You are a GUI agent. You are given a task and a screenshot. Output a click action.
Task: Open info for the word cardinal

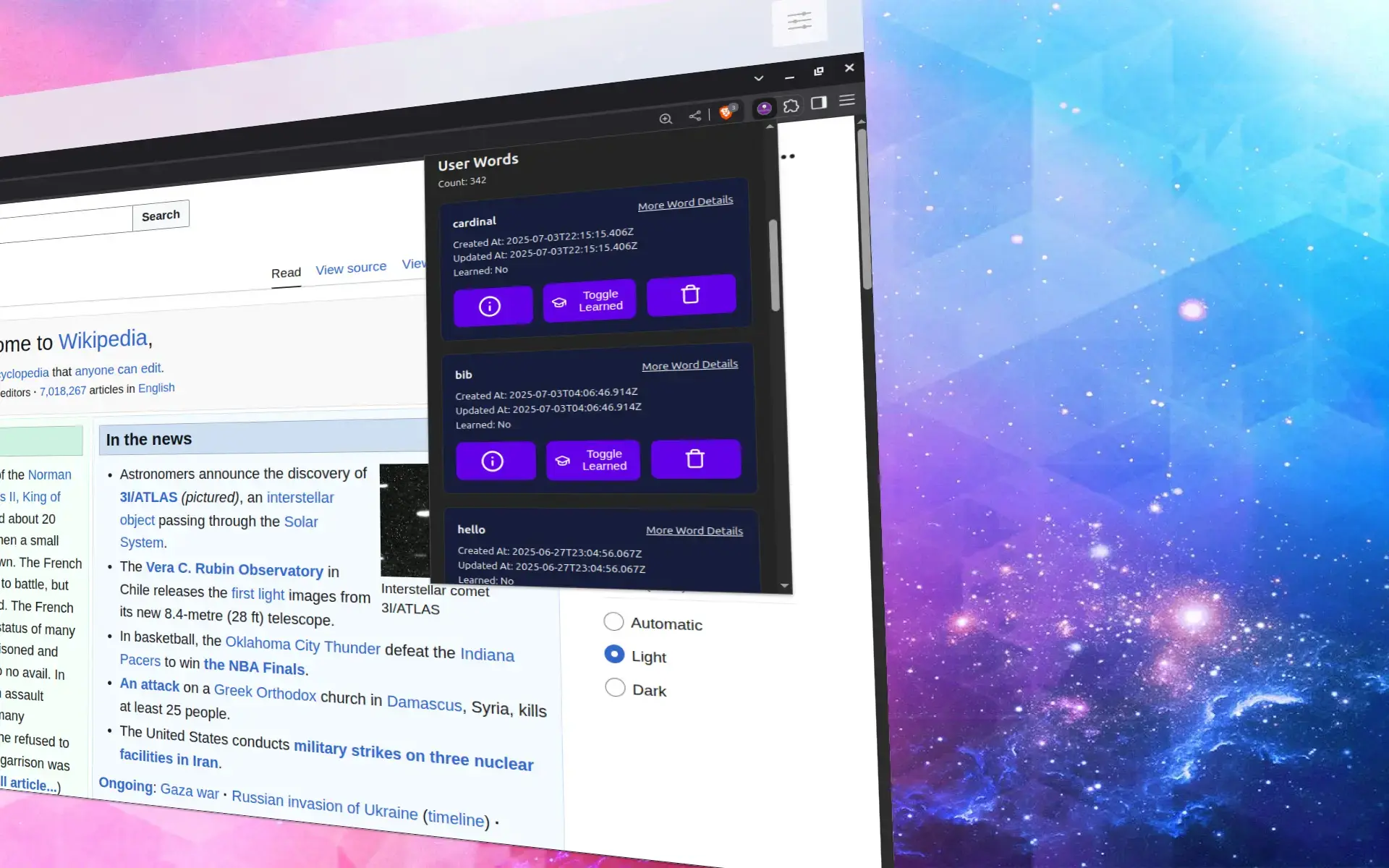pyautogui.click(x=493, y=305)
